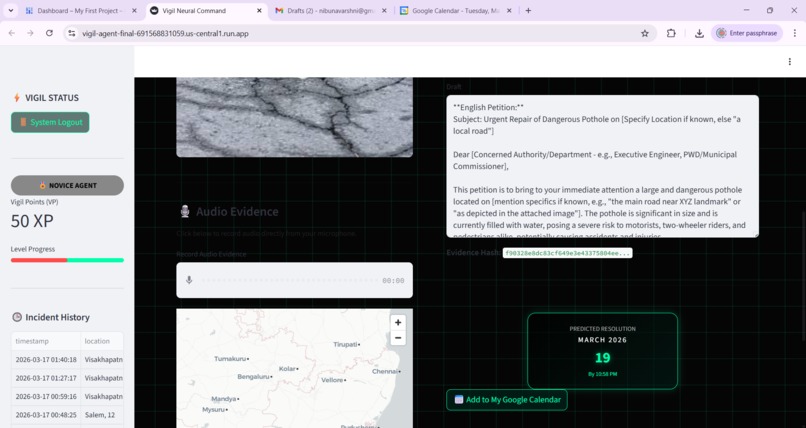Open a new browser tab
The width and height of the screenshot is (806, 428).
coord(528,10)
